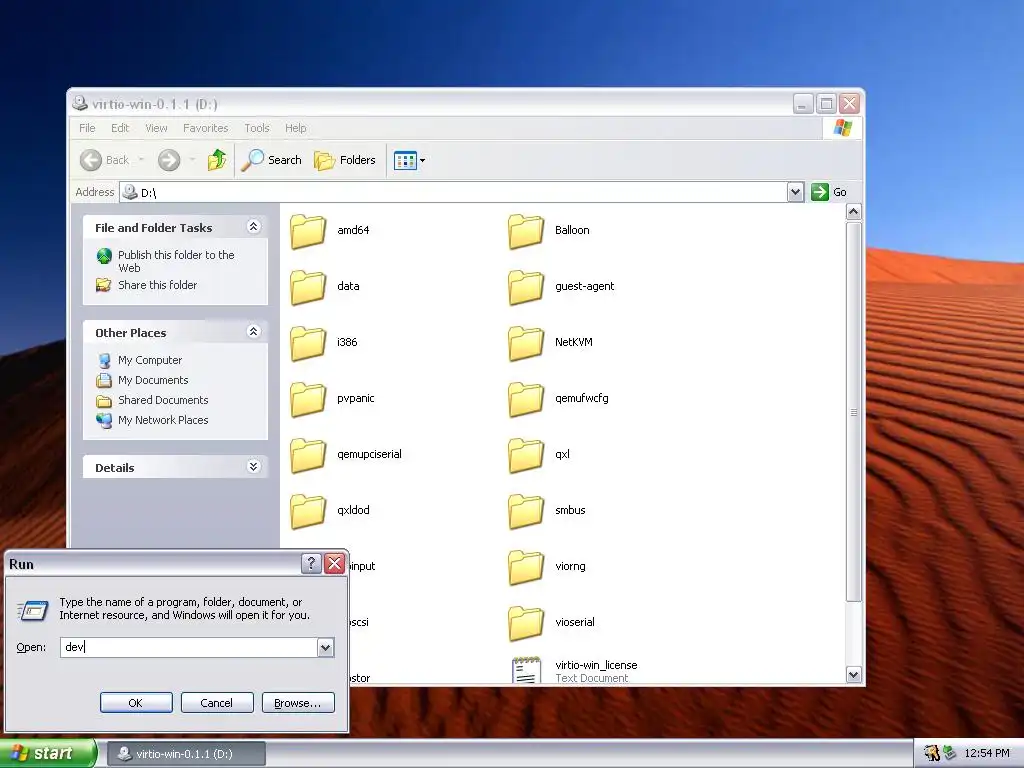Click Browse... in the Run dialog
The height and width of the screenshot is (768, 1024).
[x=298, y=703]
